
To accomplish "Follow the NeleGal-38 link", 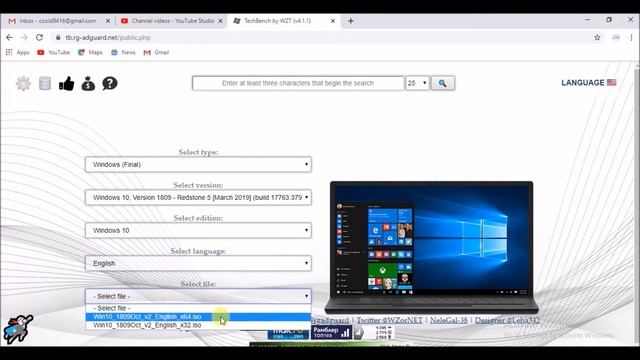I will click(x=449, y=320).
